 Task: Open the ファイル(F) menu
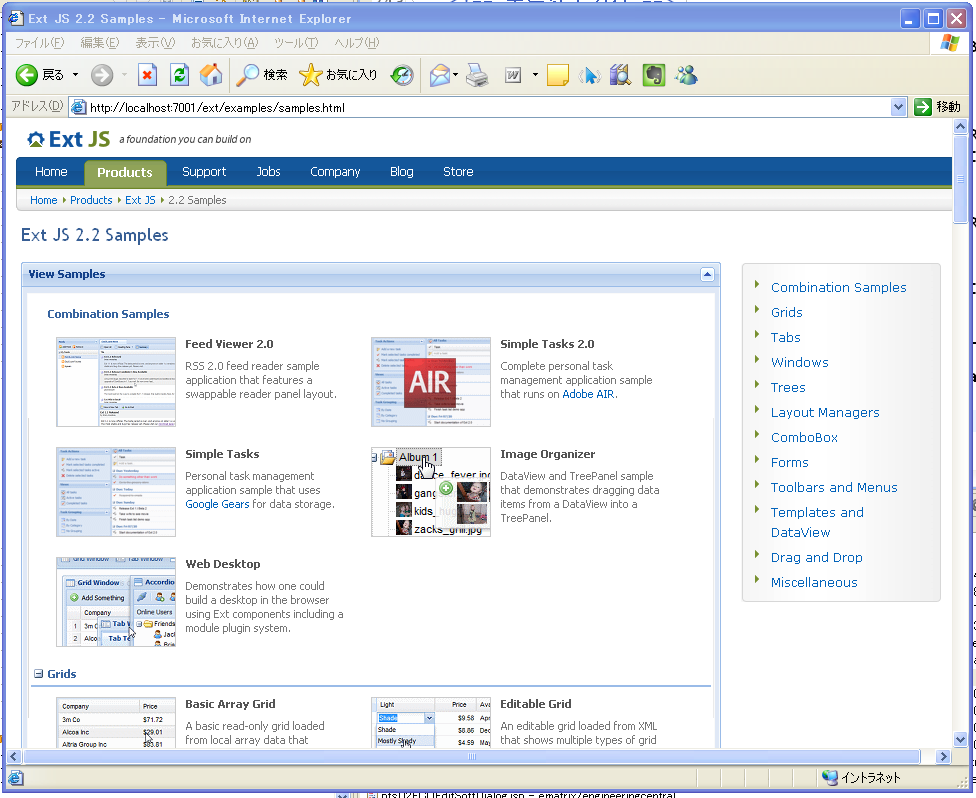[39, 42]
